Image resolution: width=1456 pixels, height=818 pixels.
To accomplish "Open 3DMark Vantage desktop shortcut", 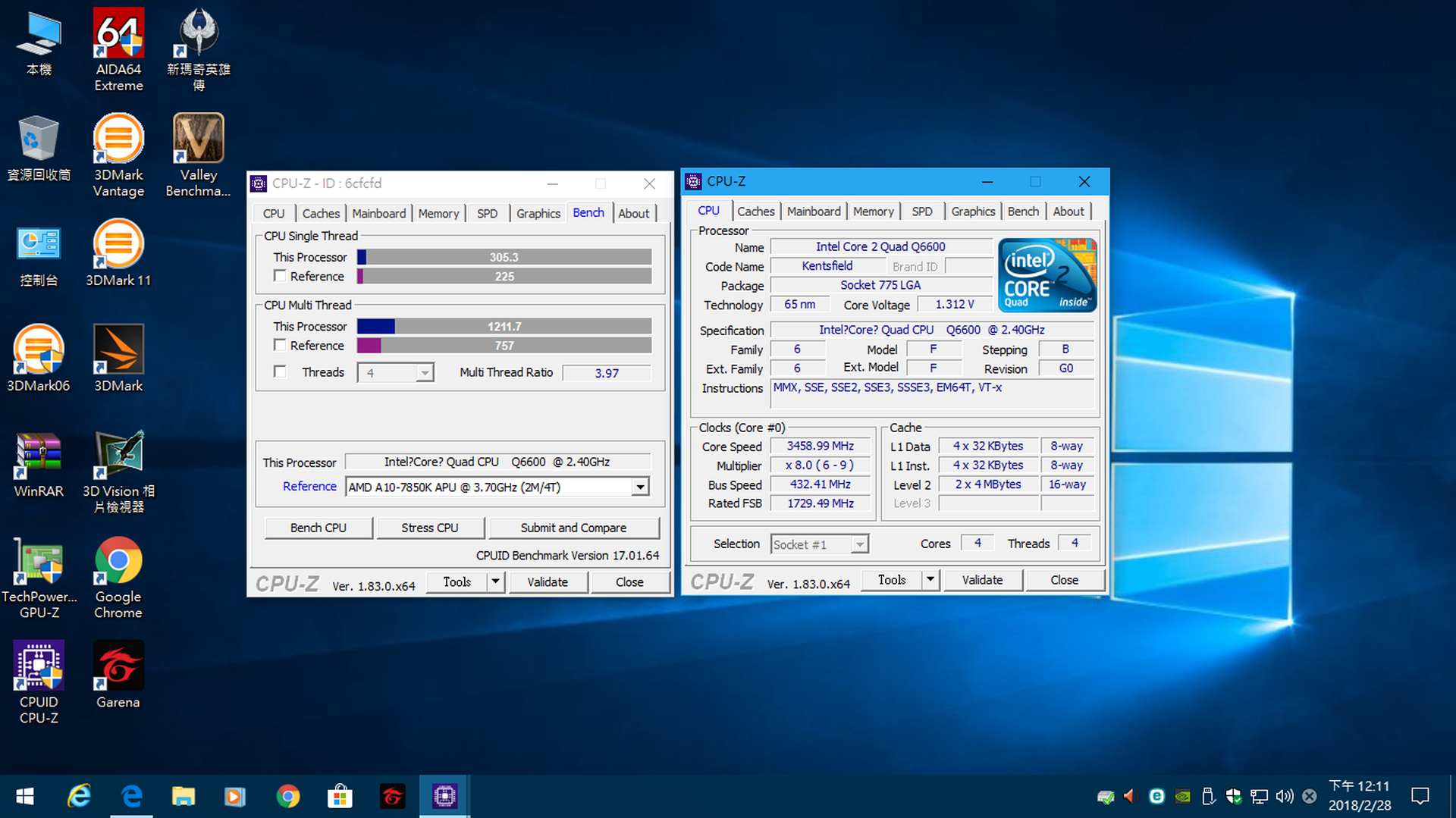I will [118, 155].
